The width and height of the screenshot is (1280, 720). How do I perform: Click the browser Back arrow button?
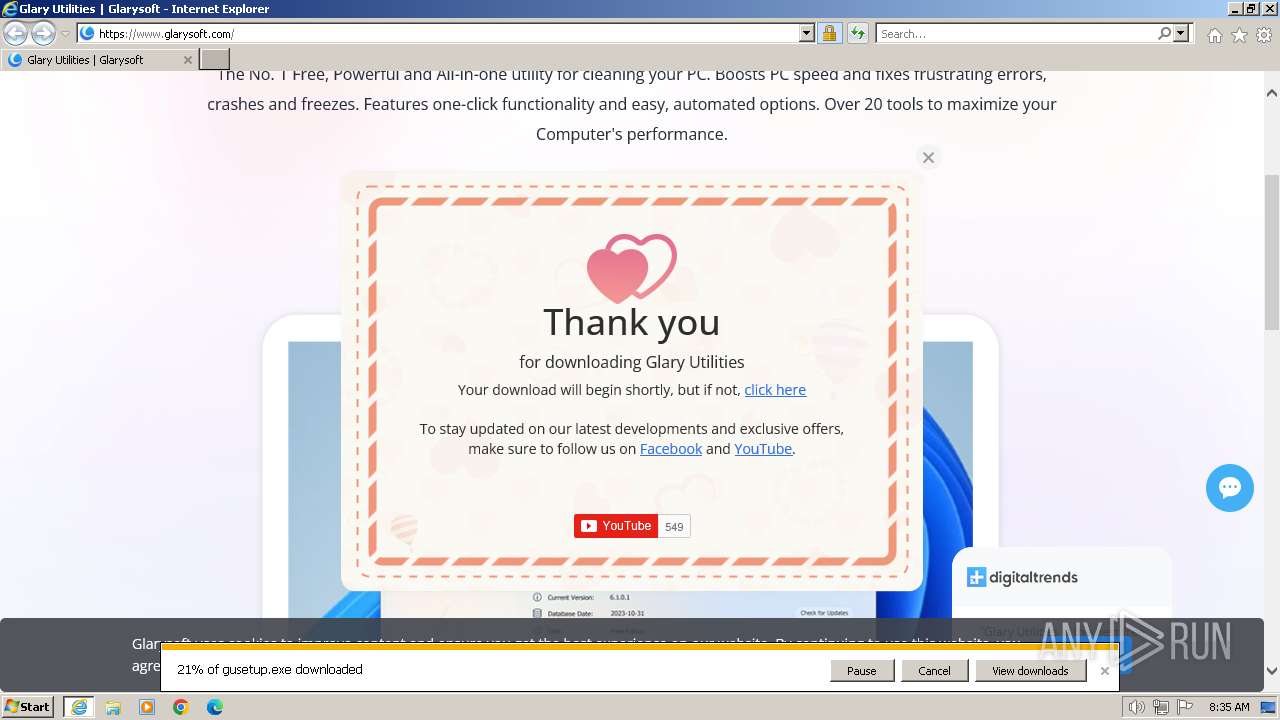(15, 33)
